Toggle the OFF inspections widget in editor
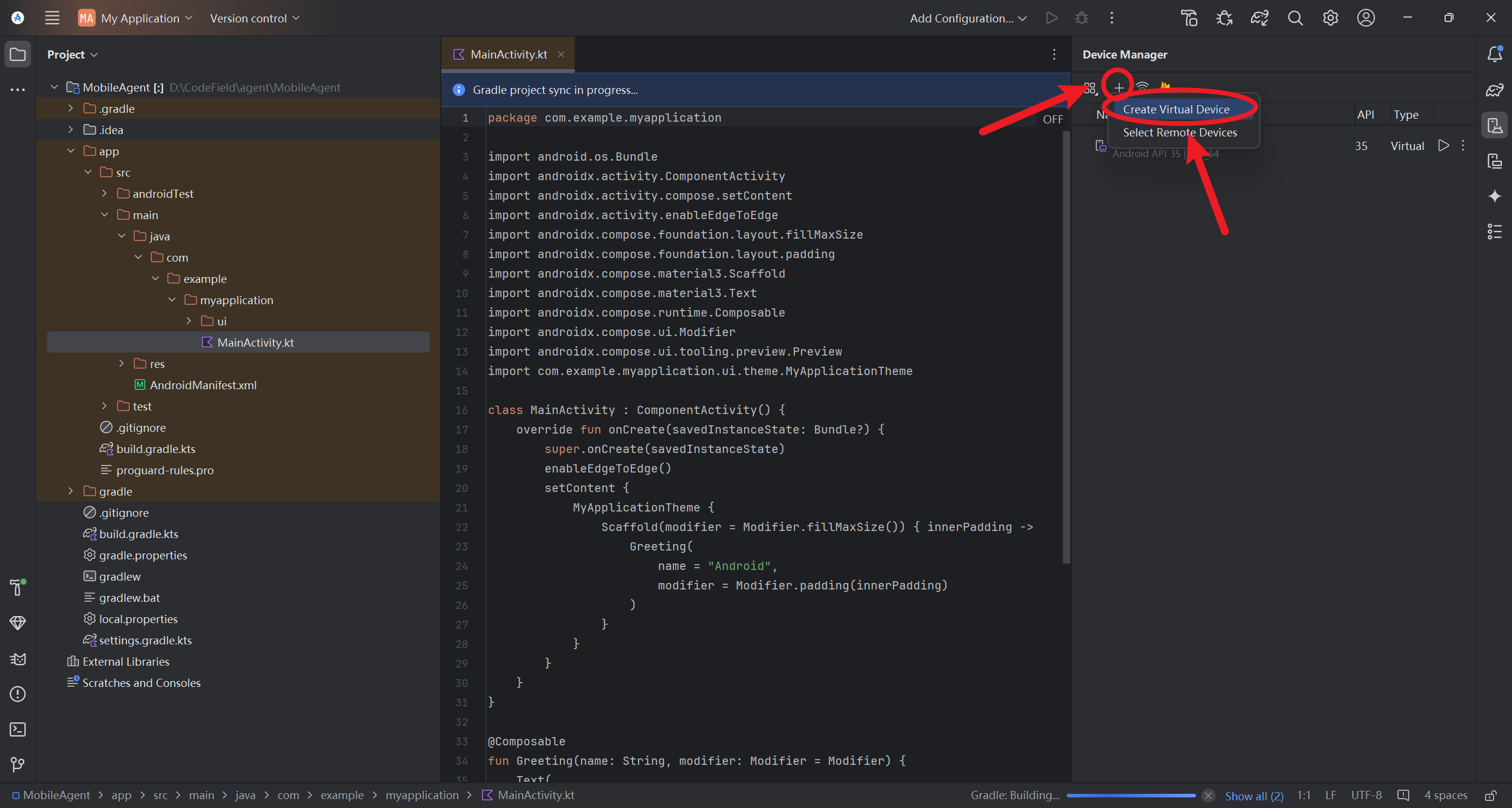Screen dimensions: 1512x808 (x=1053, y=119)
